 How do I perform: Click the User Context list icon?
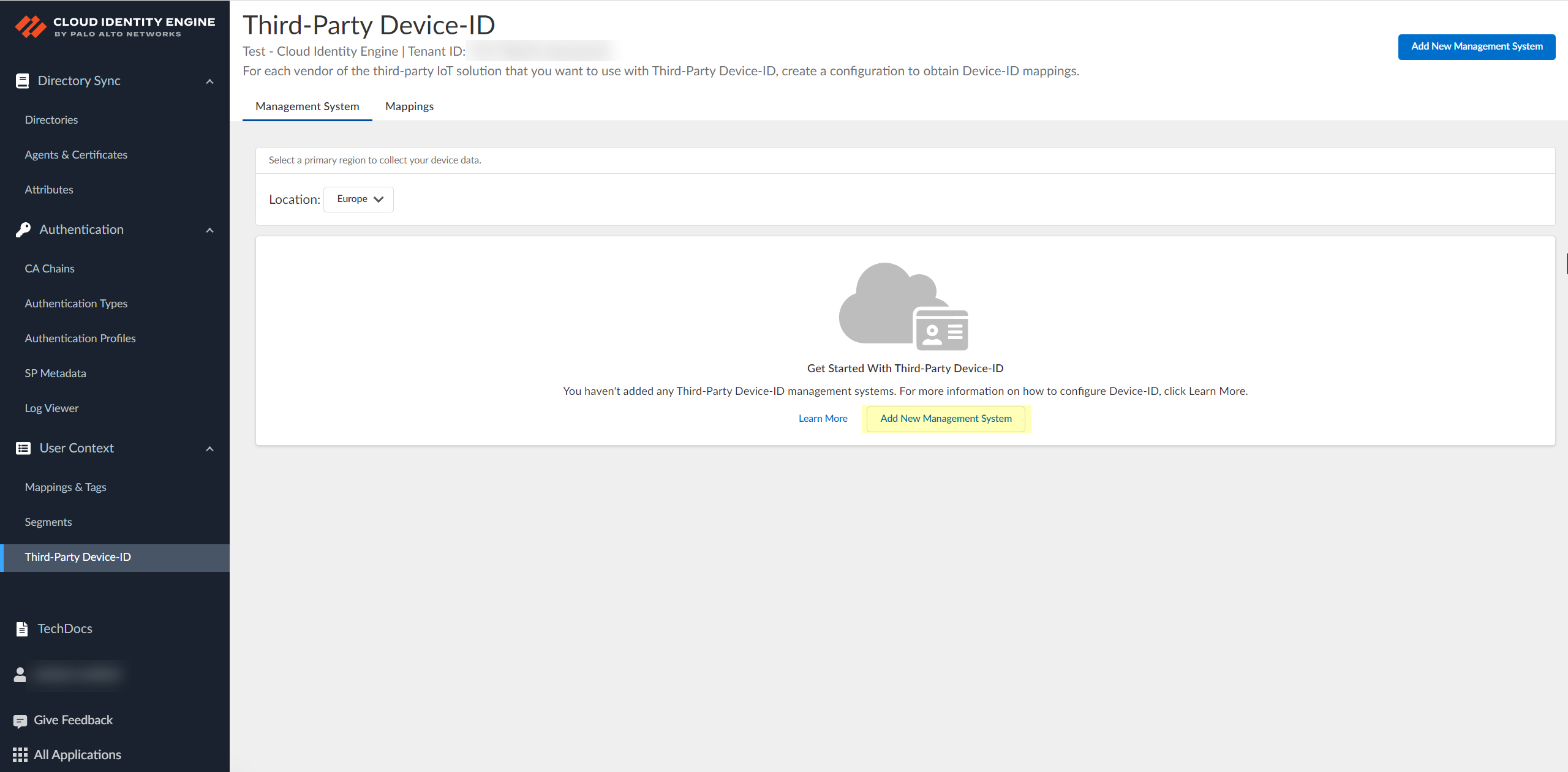23,448
